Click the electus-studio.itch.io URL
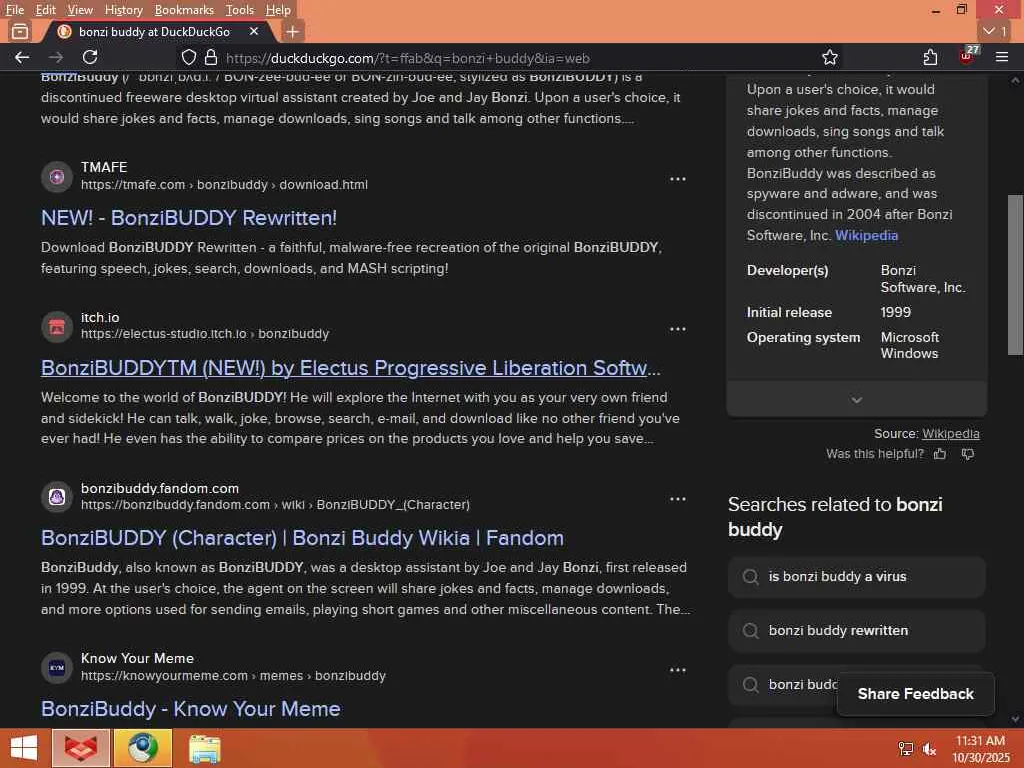 tap(205, 334)
